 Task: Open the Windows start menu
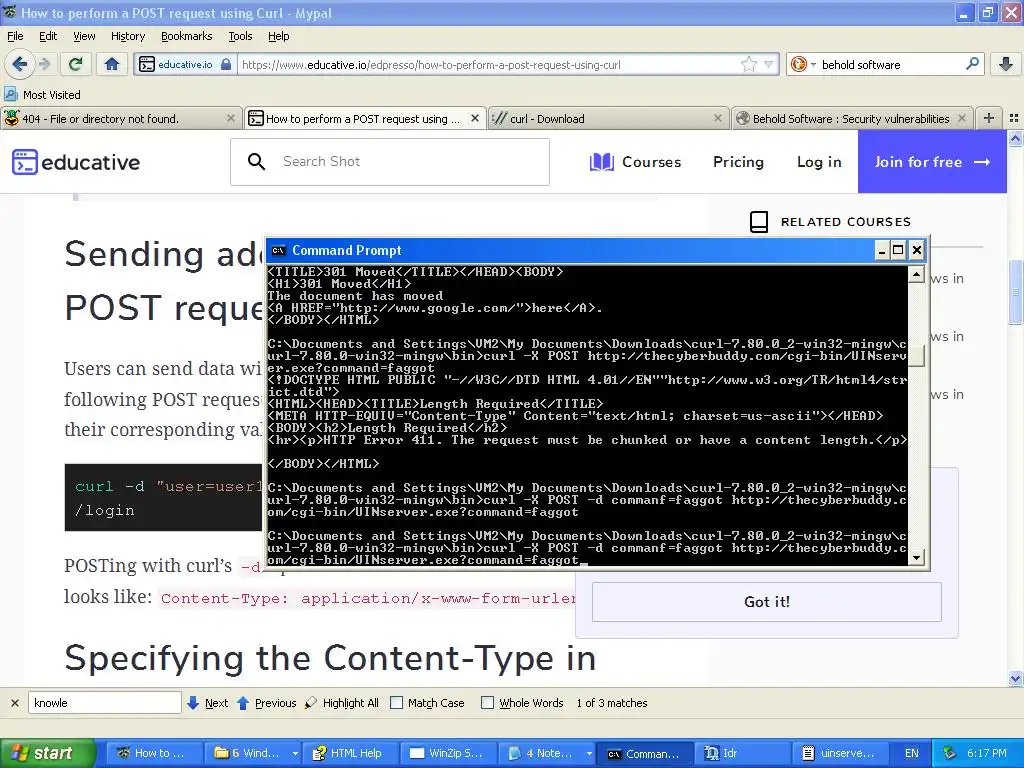tap(47, 753)
